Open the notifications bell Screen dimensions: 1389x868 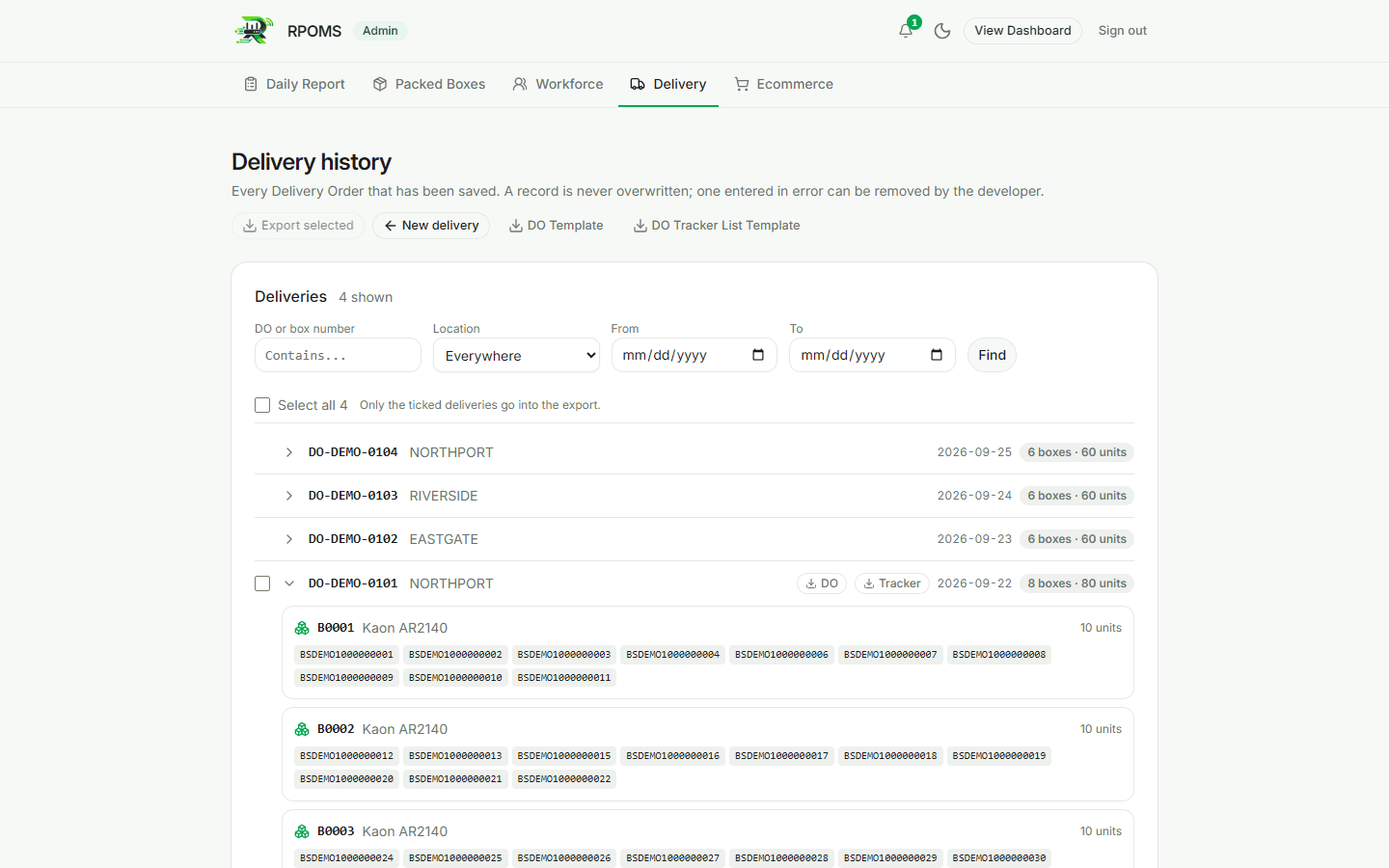tap(906, 31)
